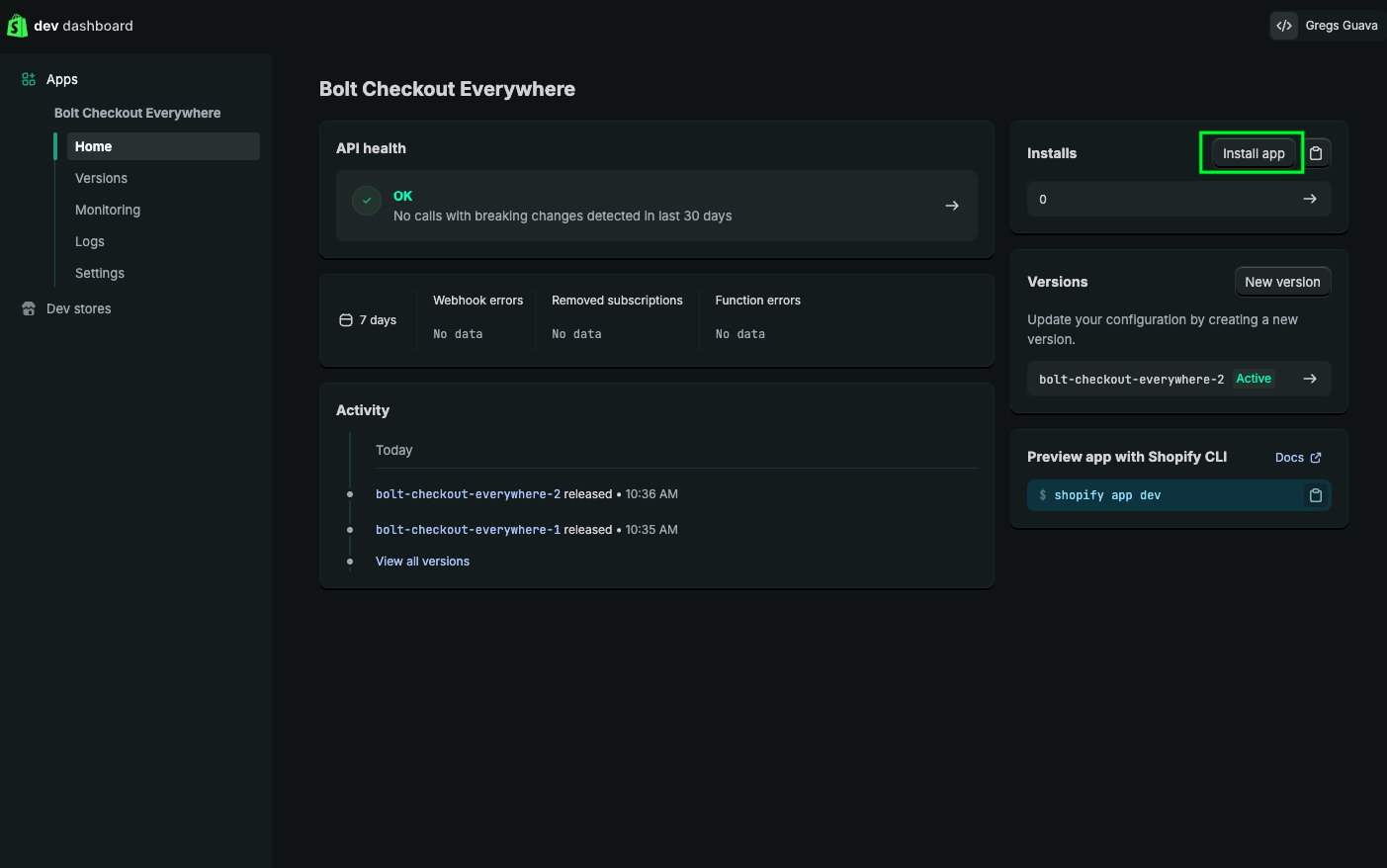Open the 7 days date range selector

click(369, 320)
